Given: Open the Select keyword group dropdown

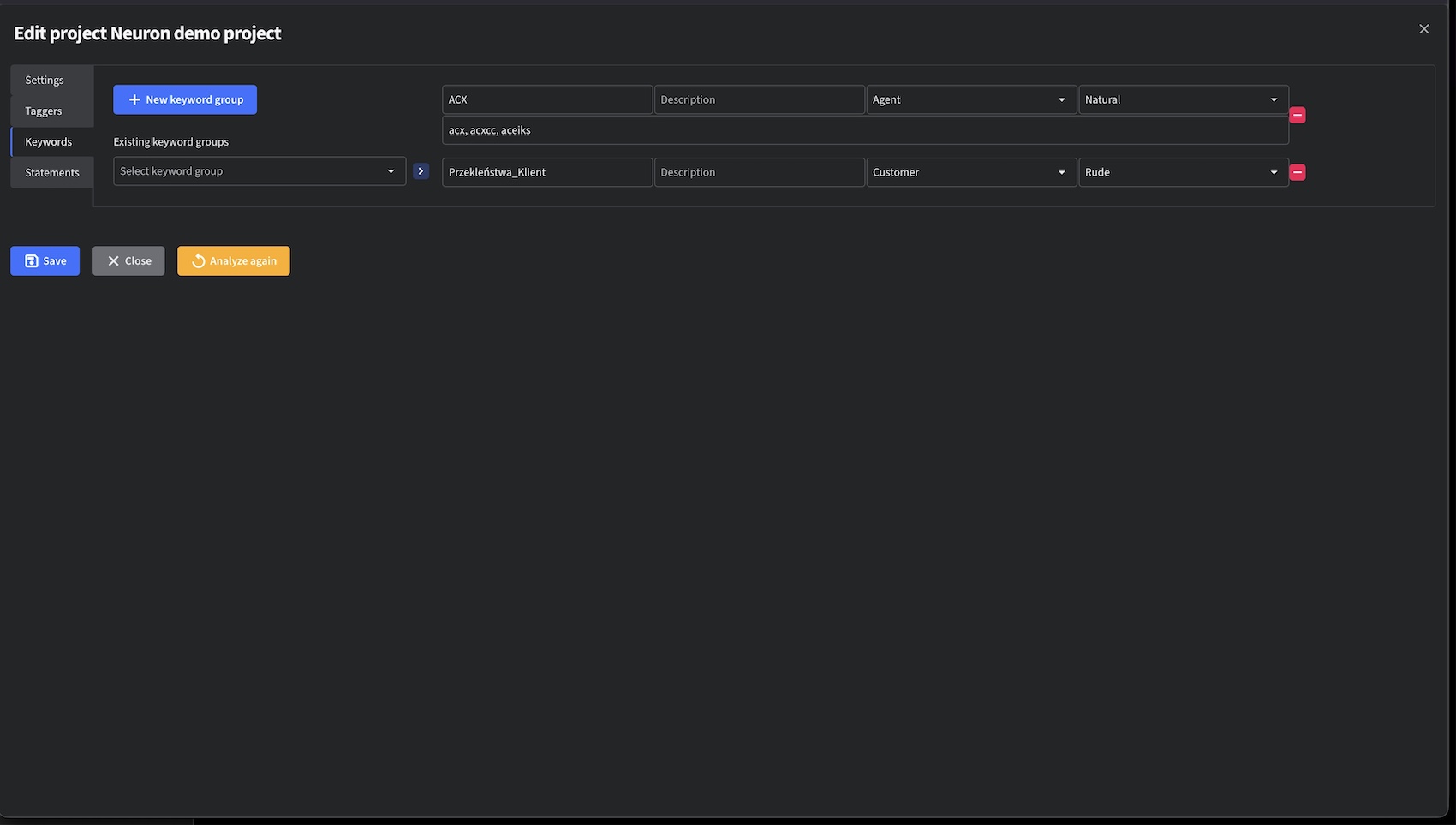Looking at the screenshot, I should click(259, 171).
